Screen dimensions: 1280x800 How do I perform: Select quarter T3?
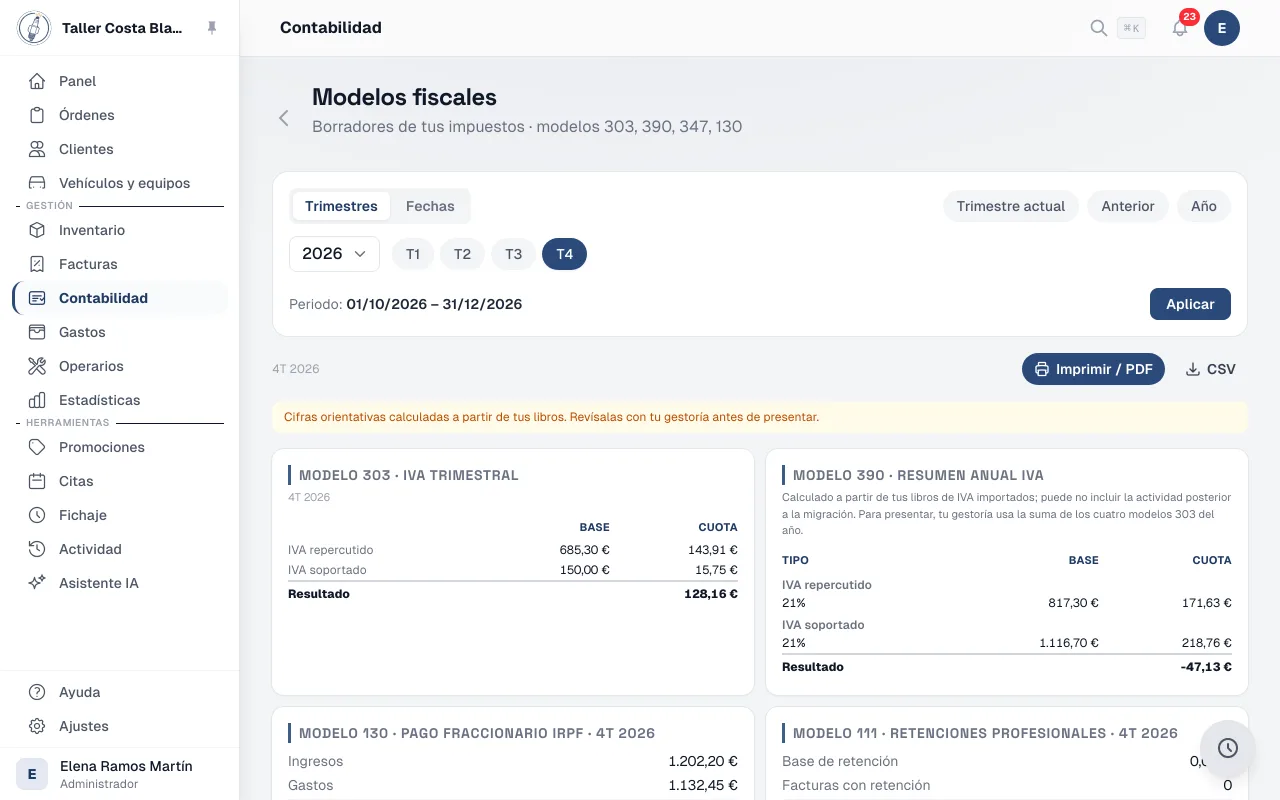pyautogui.click(x=513, y=254)
